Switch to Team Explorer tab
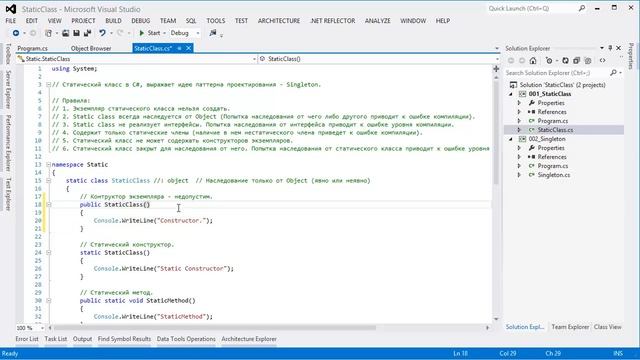Image resolution: width=640 pixels, height=360 pixels. [x=570, y=327]
